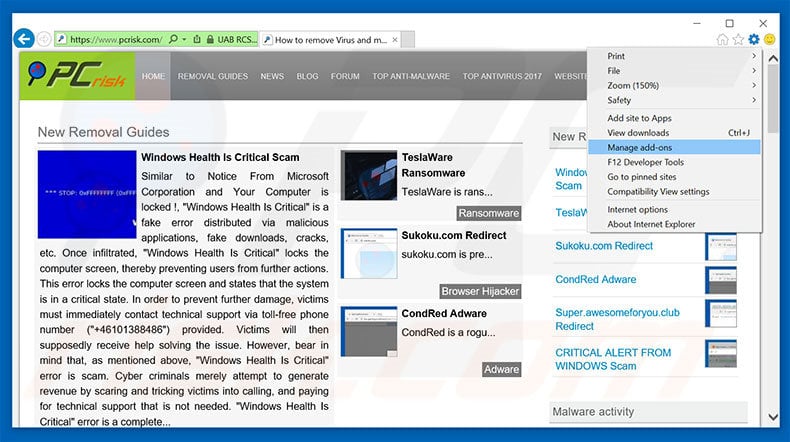Viewport: 790px width, 442px height.
Task: Open sidebar 'Sukoku.com Redirect' link
Action: tap(604, 246)
